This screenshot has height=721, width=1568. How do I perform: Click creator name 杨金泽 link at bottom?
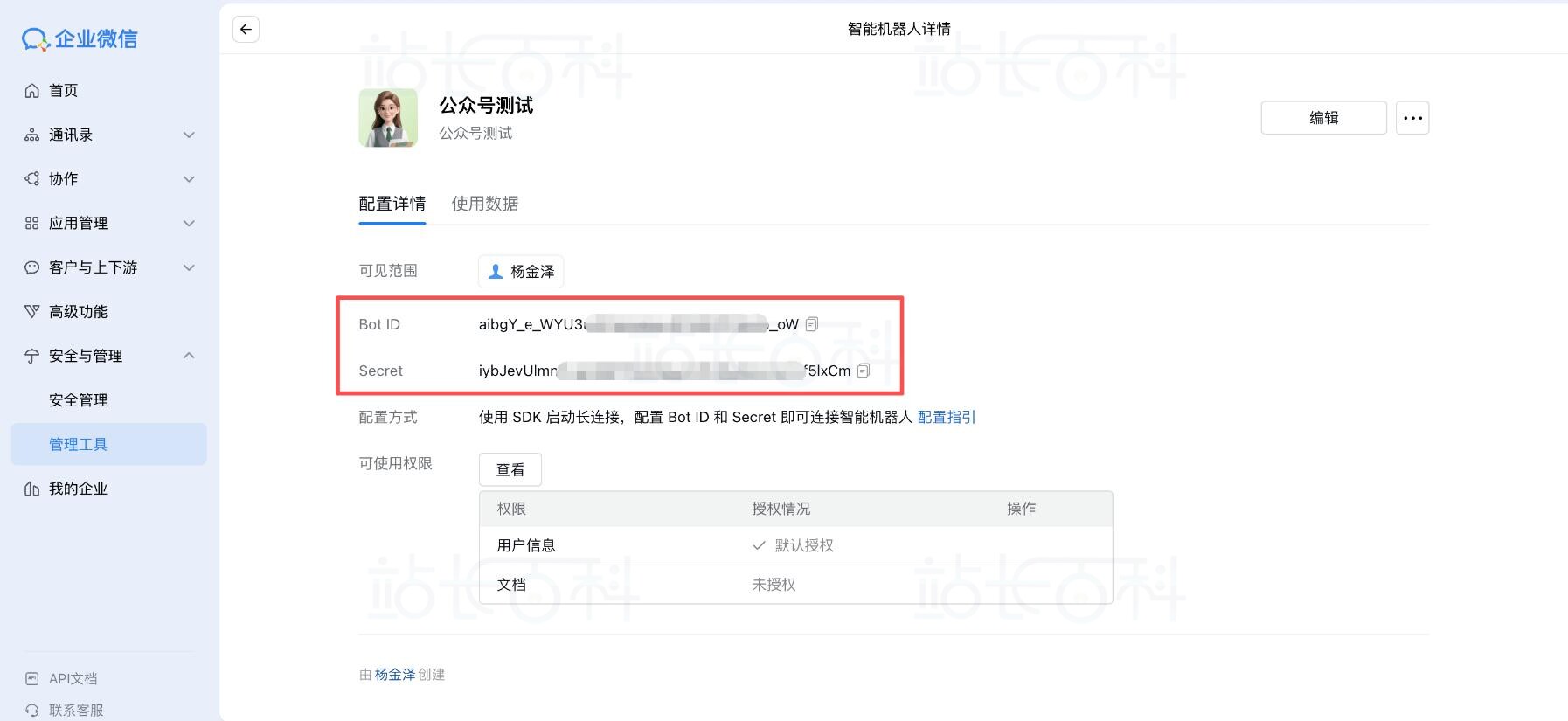coord(395,675)
